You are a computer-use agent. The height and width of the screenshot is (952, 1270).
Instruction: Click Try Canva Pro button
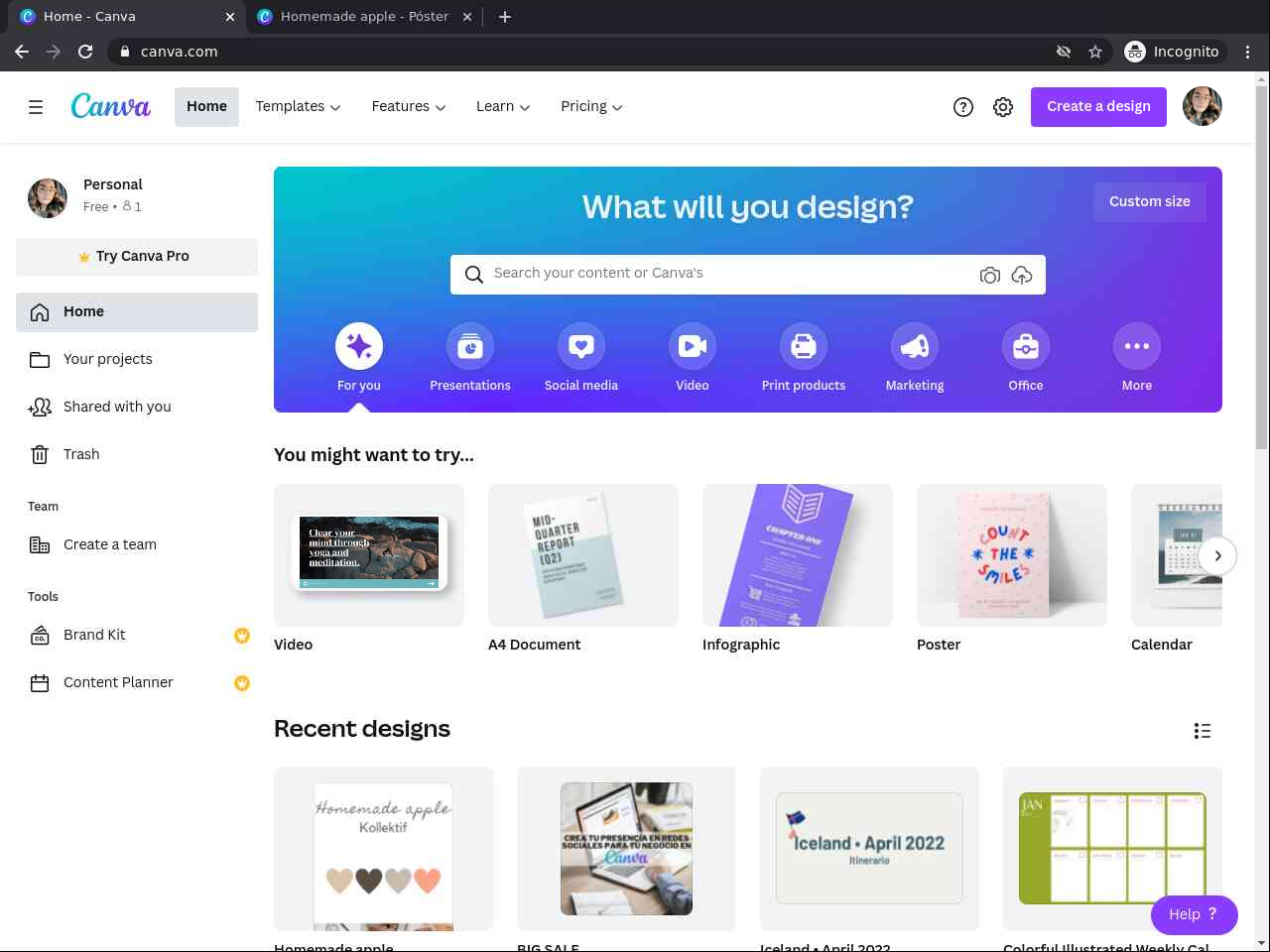137,257
